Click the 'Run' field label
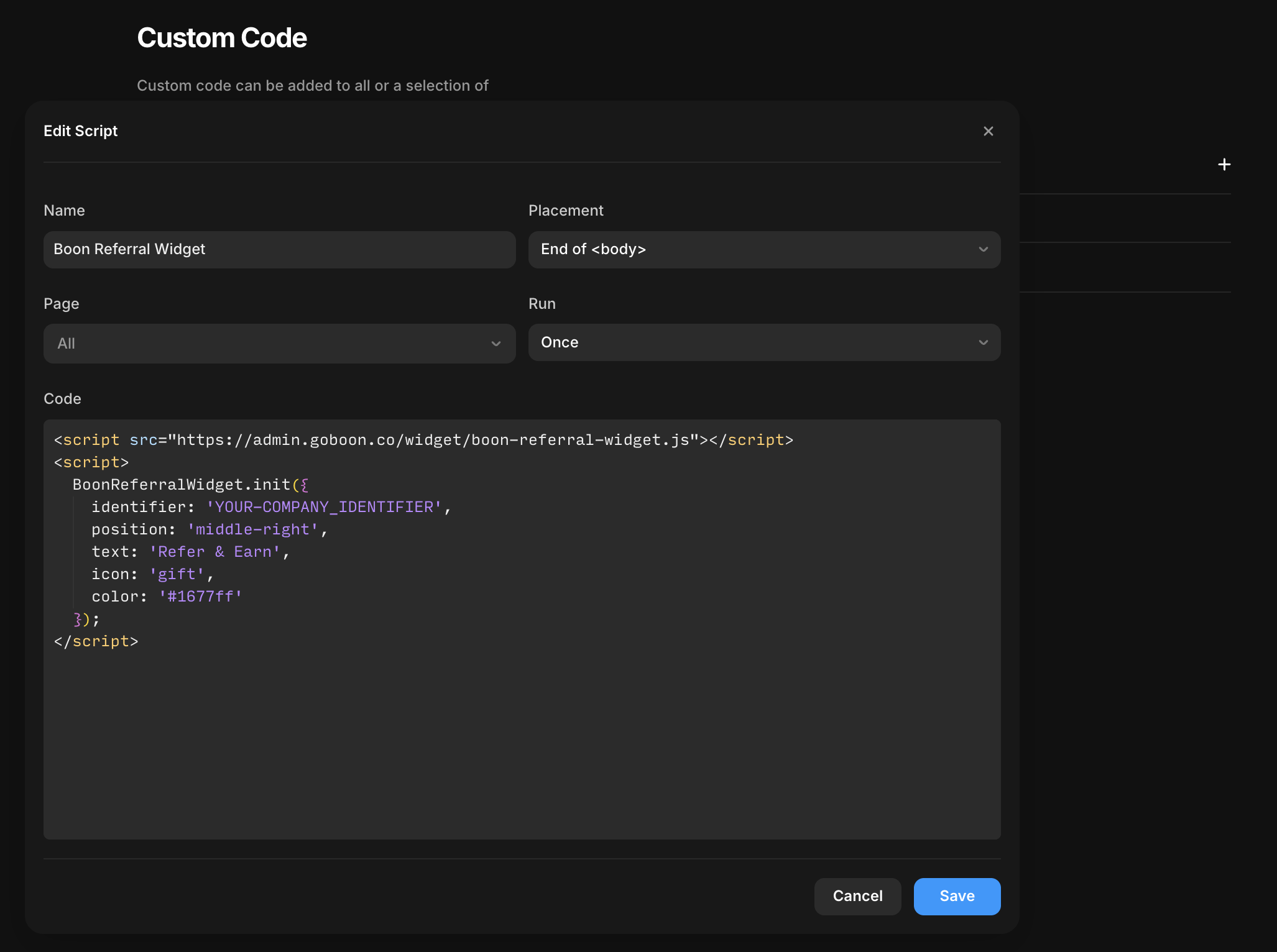Screen dimensions: 1277x952 point(542,304)
